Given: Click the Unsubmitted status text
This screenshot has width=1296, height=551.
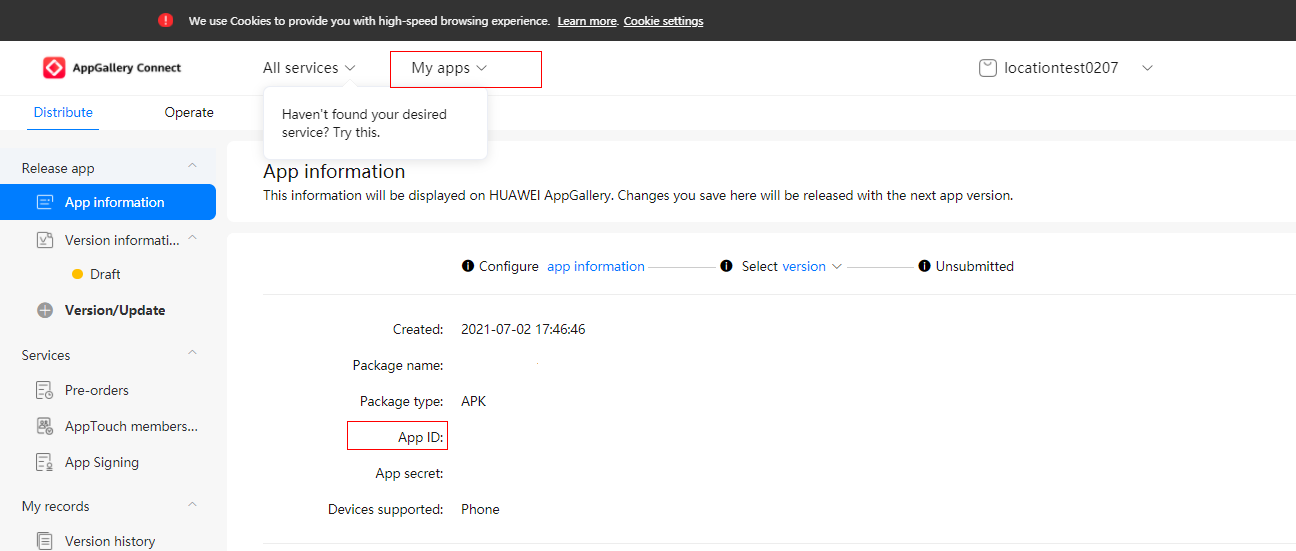Looking at the screenshot, I should tap(975, 266).
